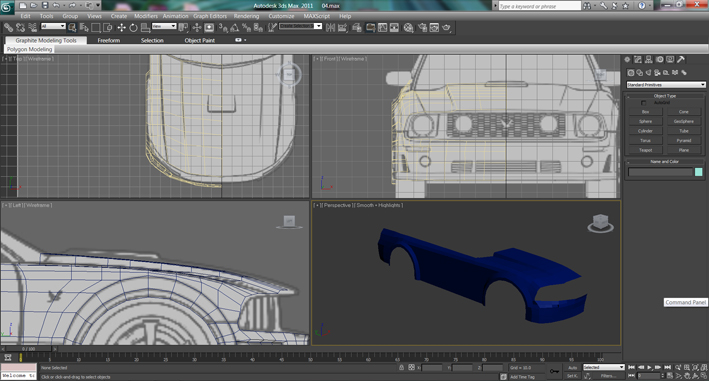The width and height of the screenshot is (709, 381).
Task: Click Undo in quick access toolbar
Action: tap(56, 5)
